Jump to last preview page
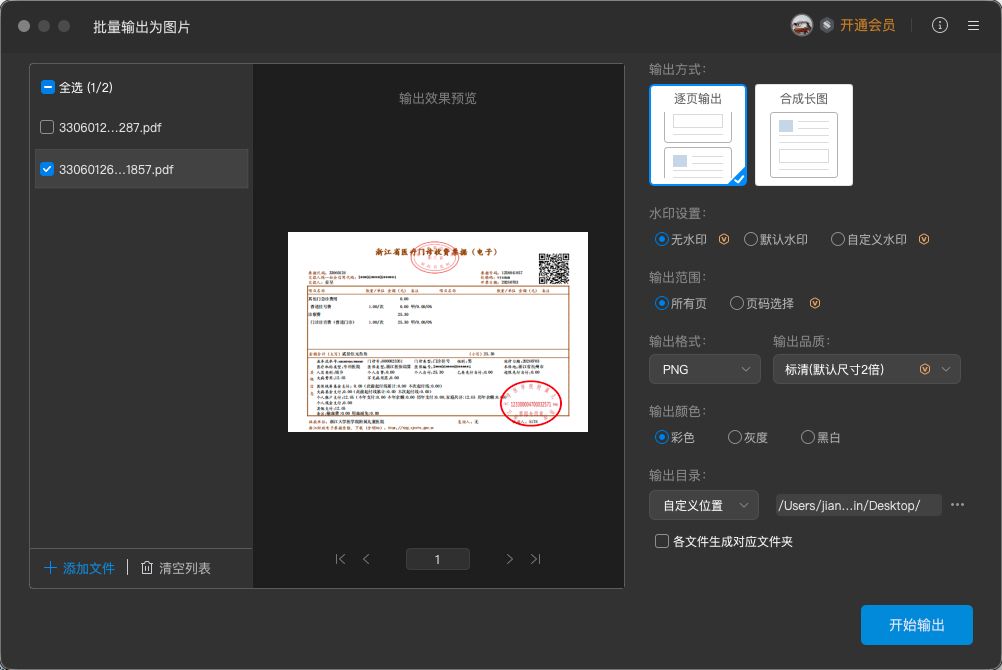The height and width of the screenshot is (670, 1002). click(536, 559)
